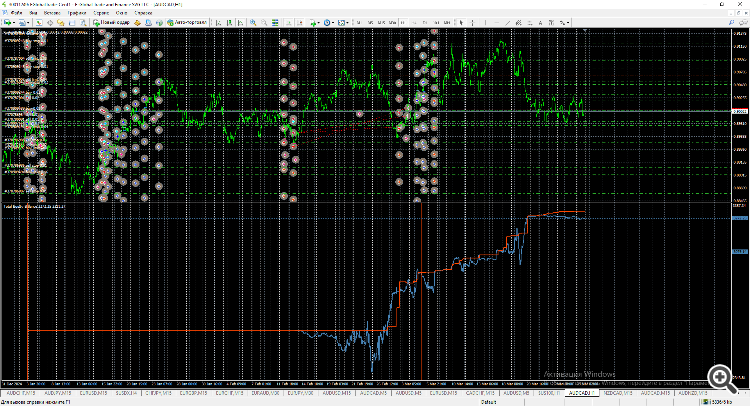Screen dimensions: 750x406
Task: Switch to the AUDCHF,M15 chart tab
Action: pyautogui.click(x=21, y=393)
